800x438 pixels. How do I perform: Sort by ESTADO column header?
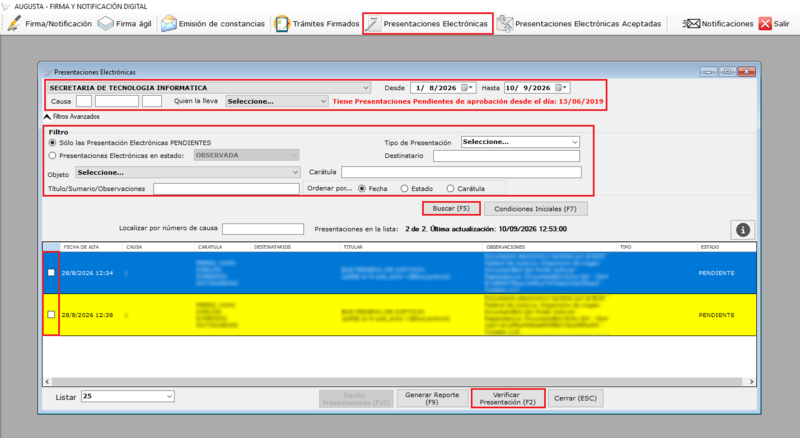[726, 247]
